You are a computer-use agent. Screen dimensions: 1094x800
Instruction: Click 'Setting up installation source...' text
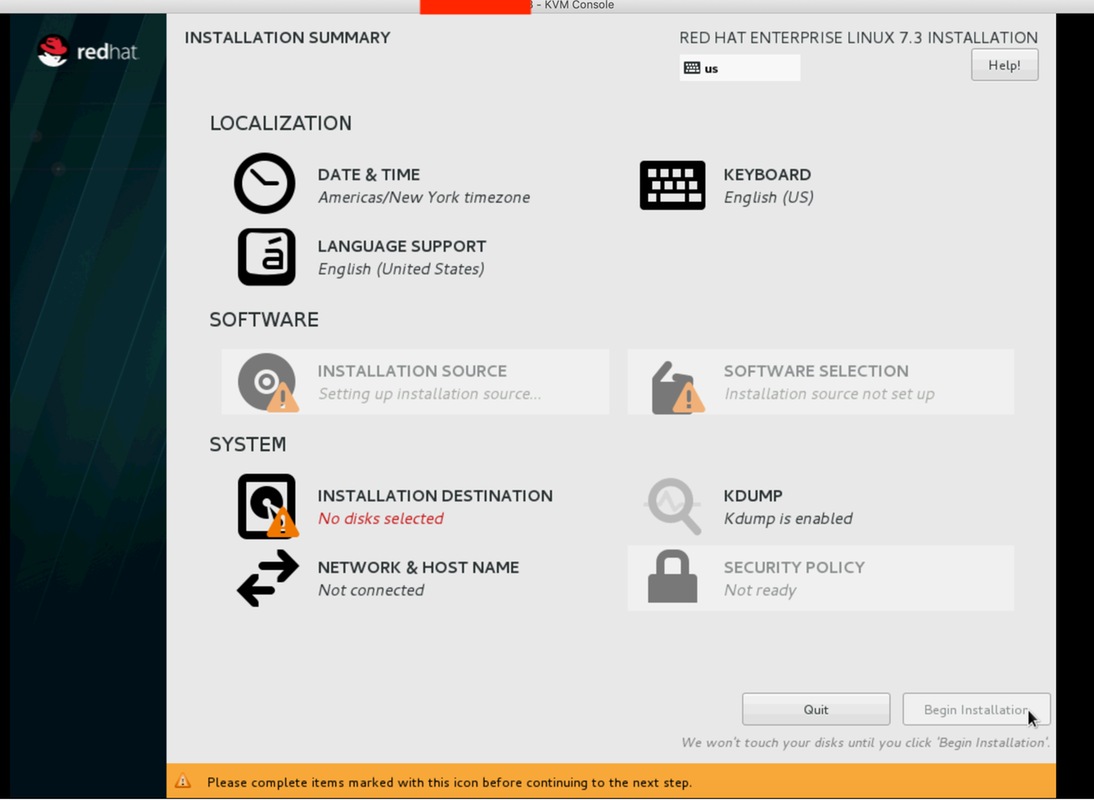tap(429, 394)
